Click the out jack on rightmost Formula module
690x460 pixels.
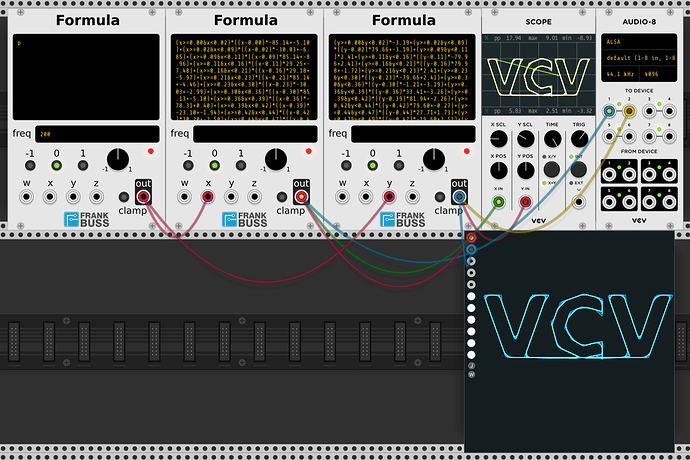pyautogui.click(x=459, y=197)
